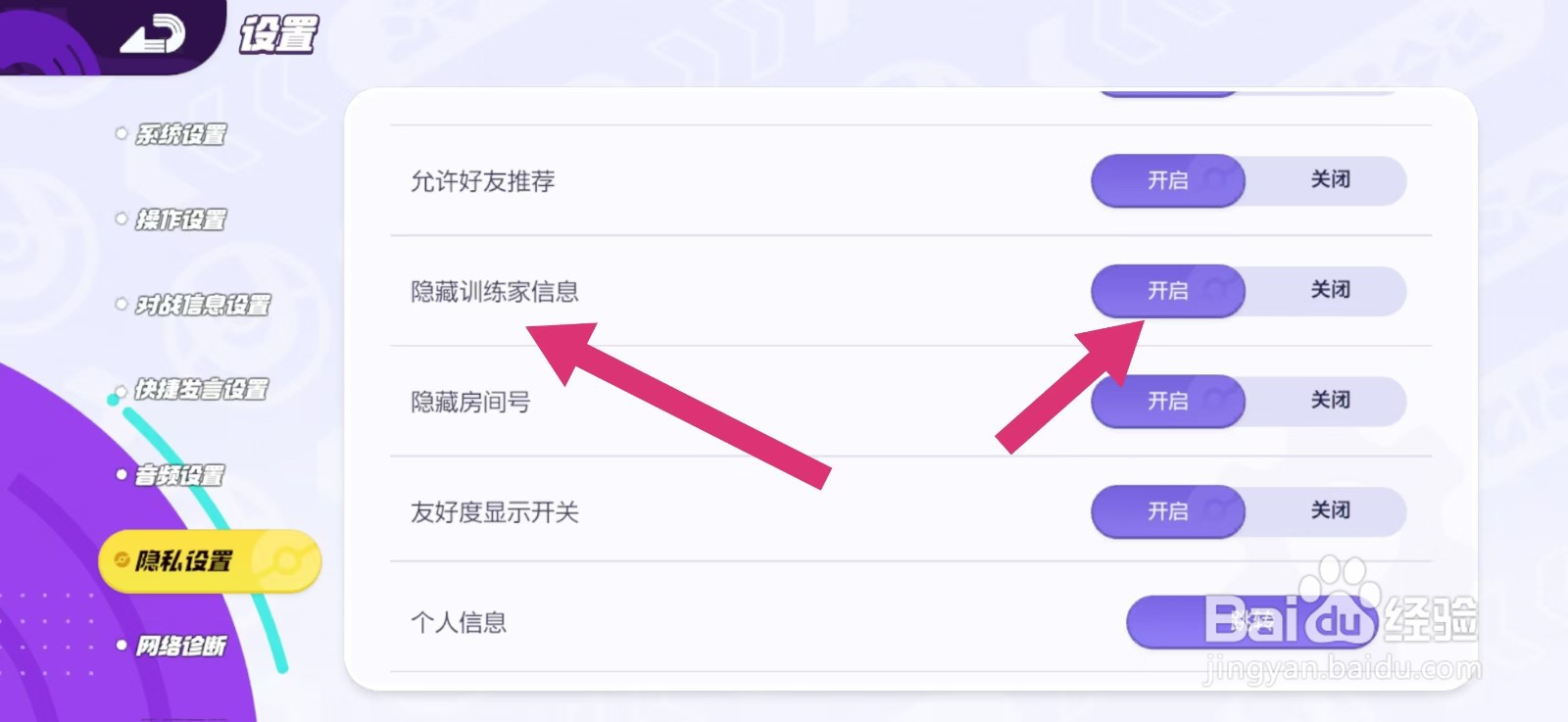Open the 快捷发言设置 tab

click(x=201, y=390)
